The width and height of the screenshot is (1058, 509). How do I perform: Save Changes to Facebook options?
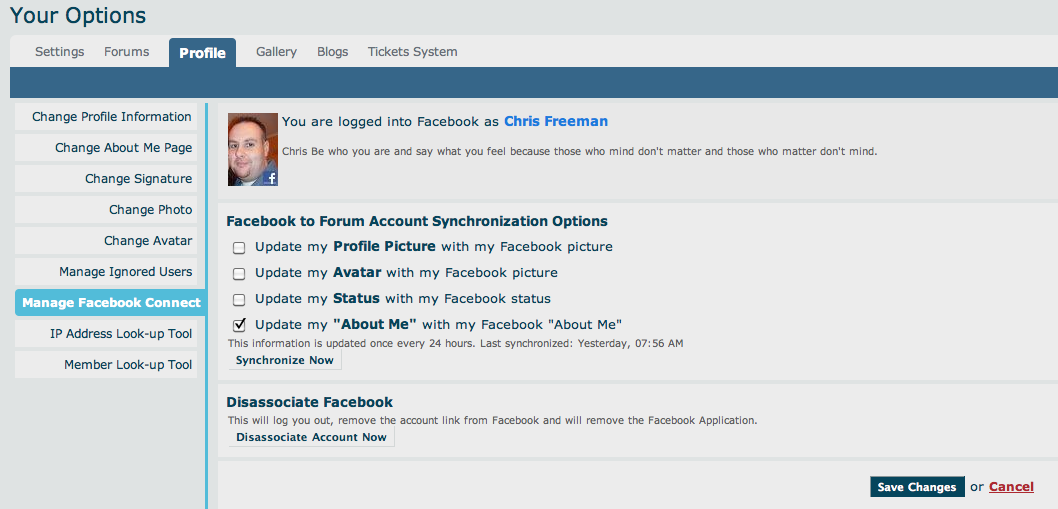(917, 487)
